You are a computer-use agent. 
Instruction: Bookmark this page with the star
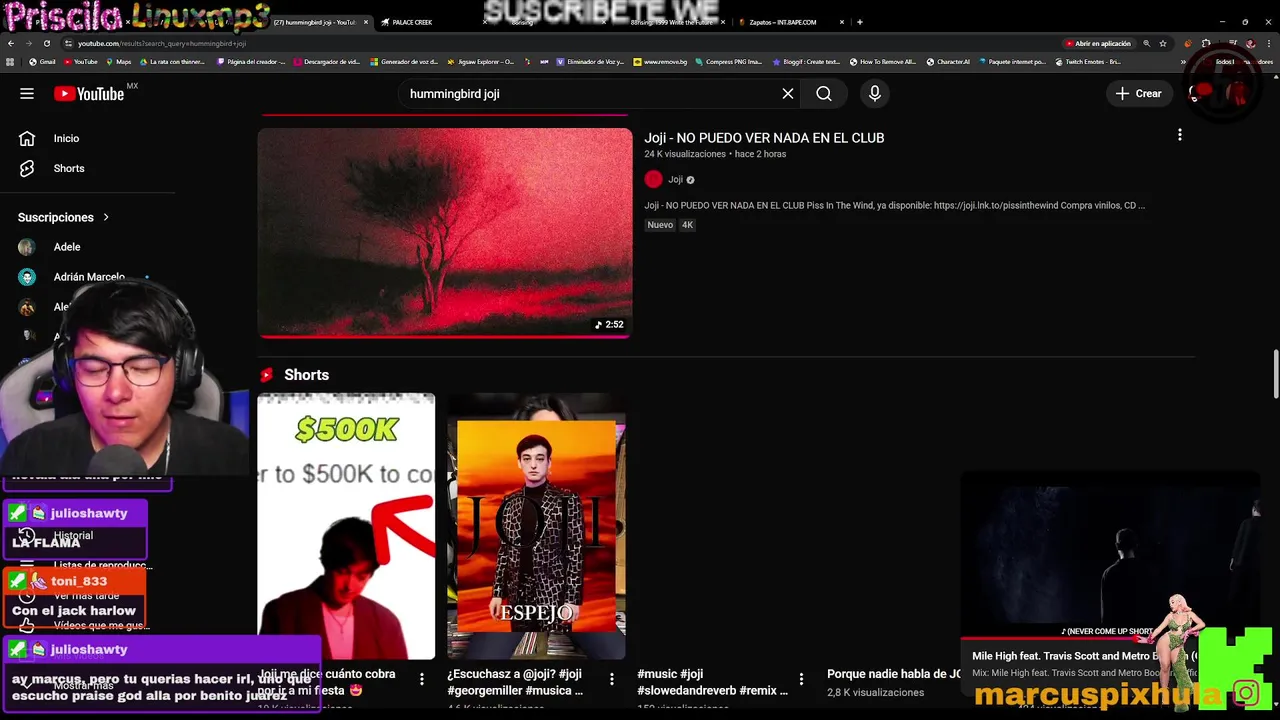pyautogui.click(x=1163, y=44)
